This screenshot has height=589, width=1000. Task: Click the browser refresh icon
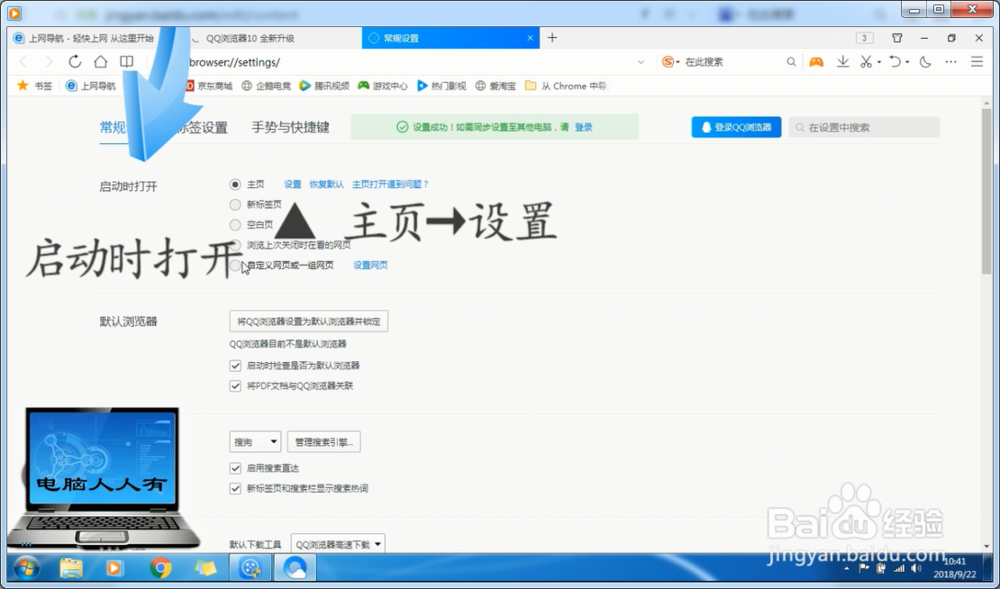(x=75, y=62)
